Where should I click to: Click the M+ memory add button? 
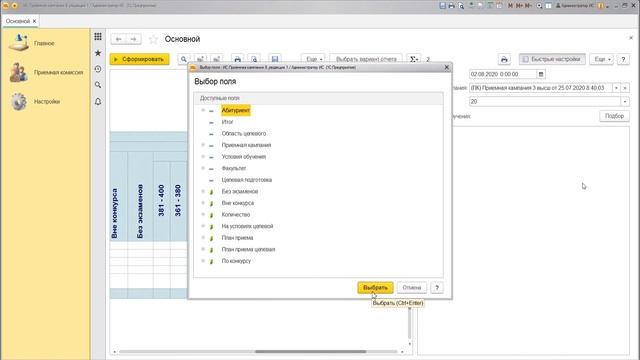click(x=519, y=6)
